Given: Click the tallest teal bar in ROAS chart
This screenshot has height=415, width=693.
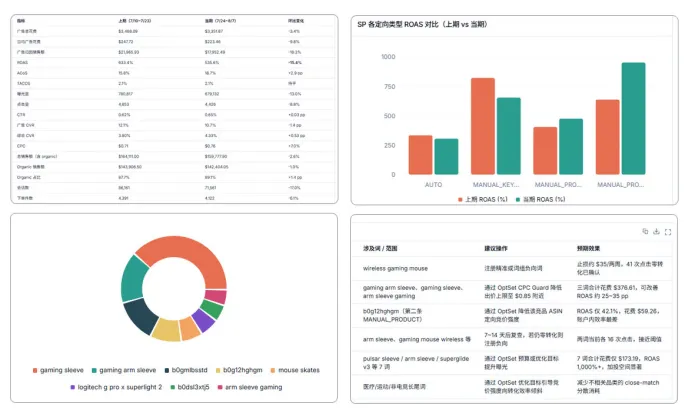Looking at the screenshot, I should 633,118.
